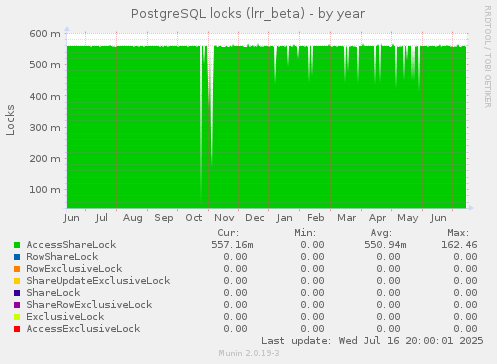Click the Feb x-axis label
497x364 pixels.
coord(316,218)
